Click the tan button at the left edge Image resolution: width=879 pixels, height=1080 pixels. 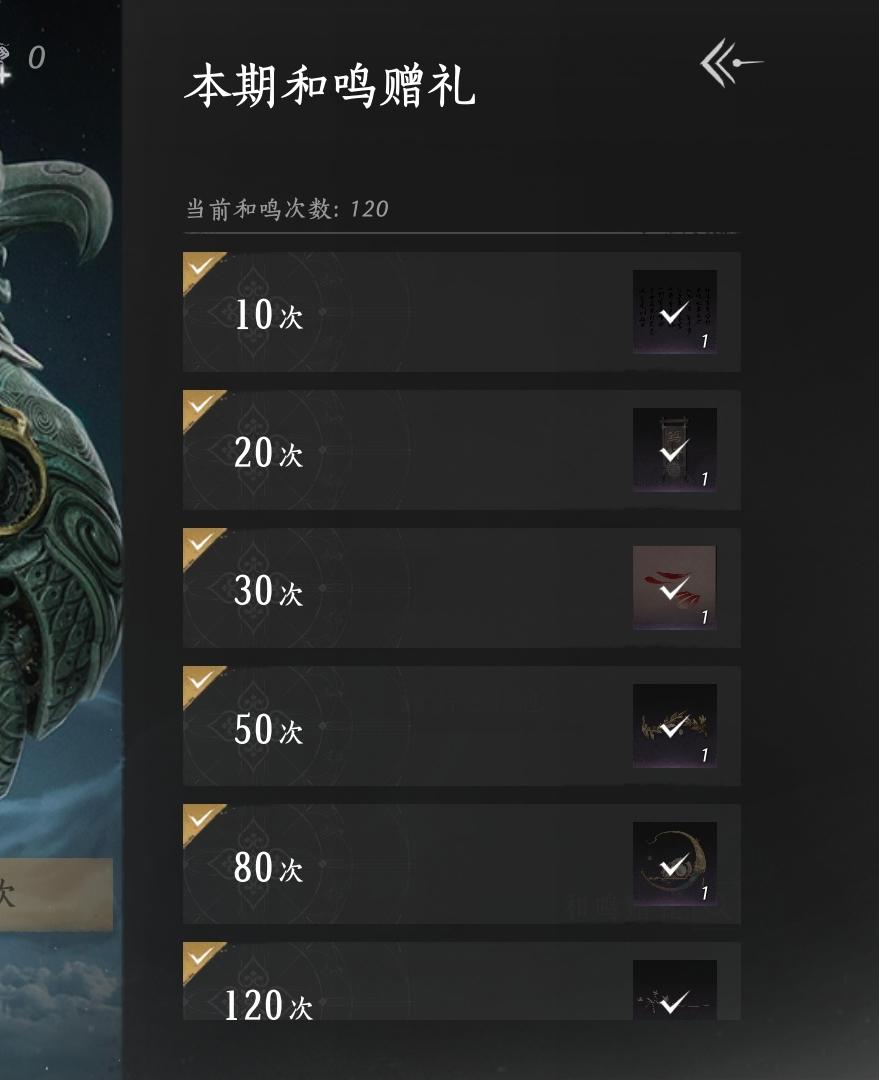coord(55,893)
